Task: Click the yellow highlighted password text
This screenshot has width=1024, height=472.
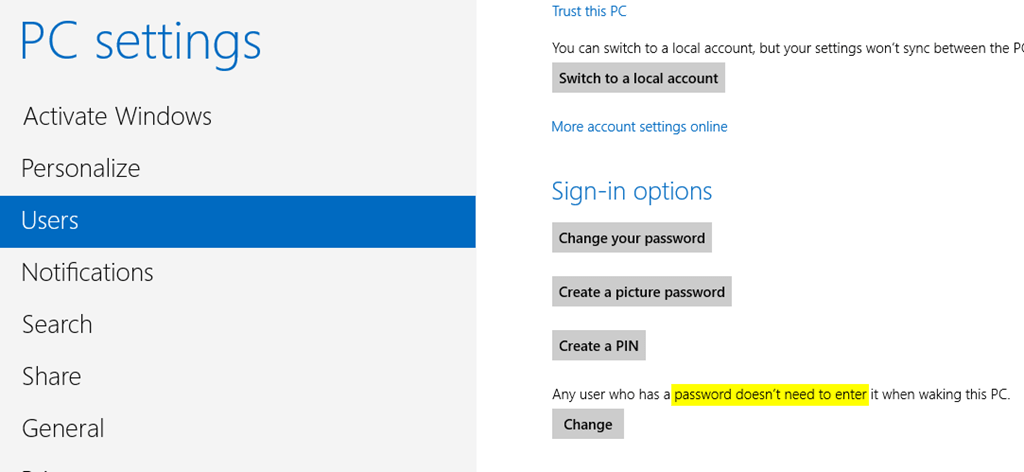Action: 770,395
